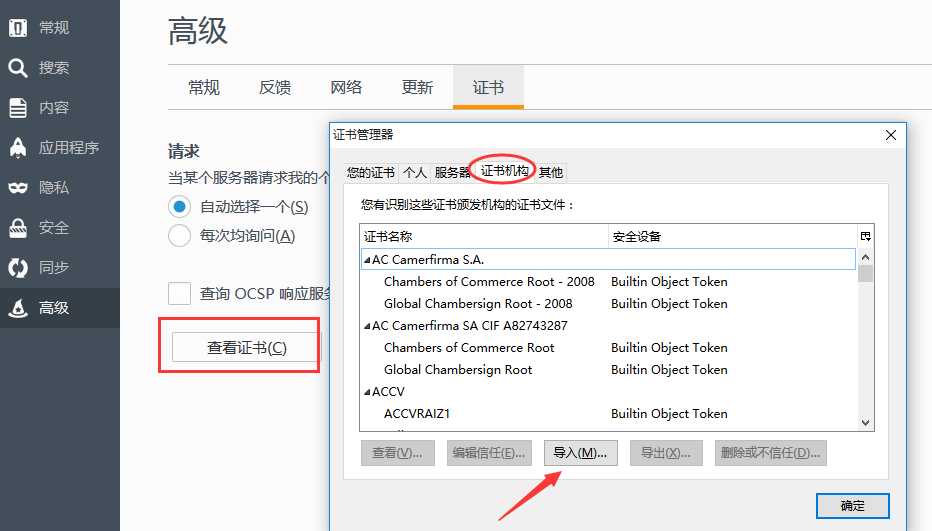
Task: Click the 删除或不信任(D)... button
Action: [x=770, y=453]
